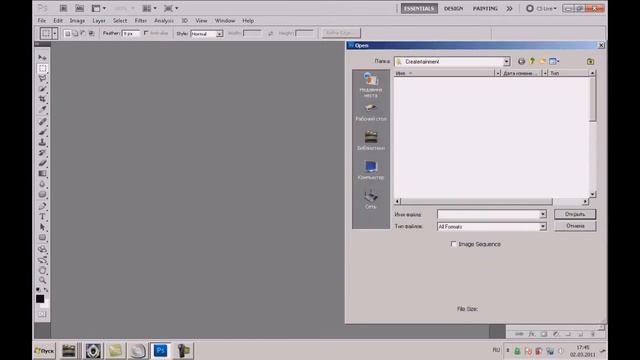640x360 pixels.
Task: Open the Screen Mode dropdown
Action: (171, 8)
